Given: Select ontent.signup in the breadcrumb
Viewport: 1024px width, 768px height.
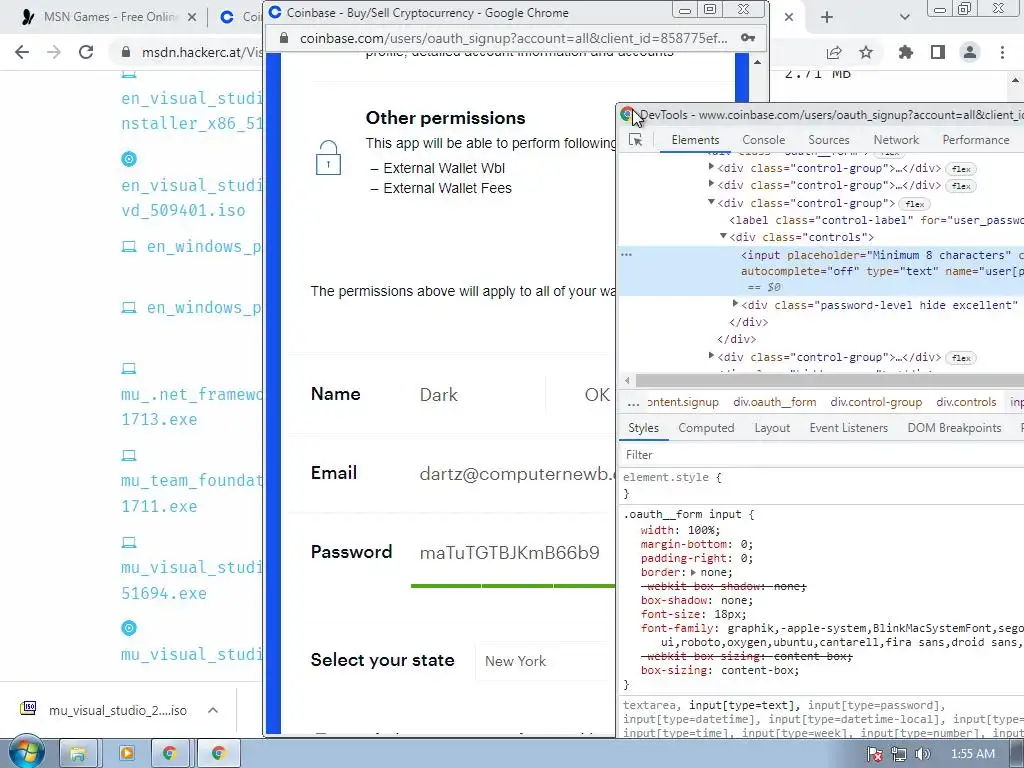Looking at the screenshot, I should pyautogui.click(x=683, y=402).
